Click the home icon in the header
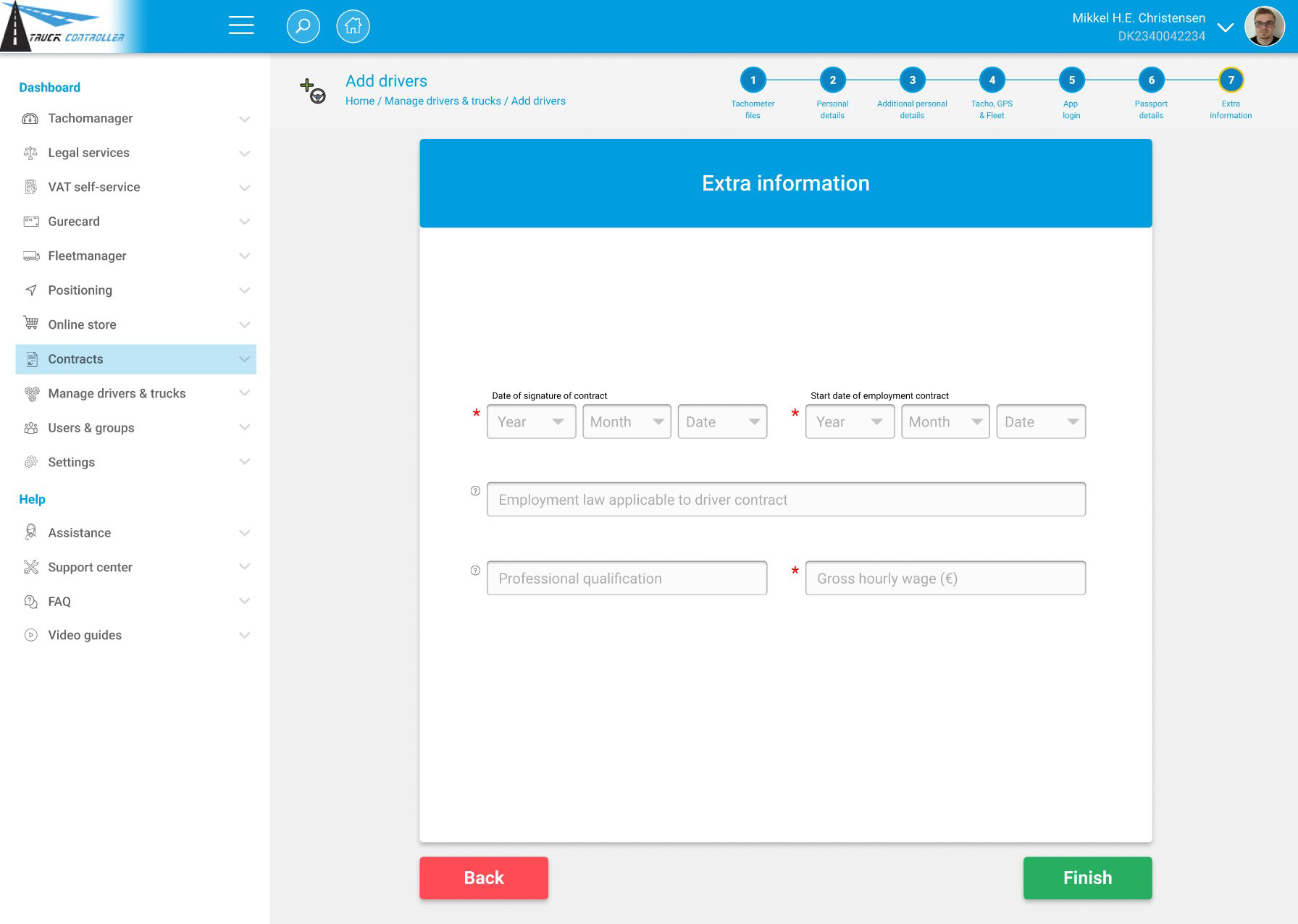Viewport: 1298px width, 924px height. click(353, 26)
